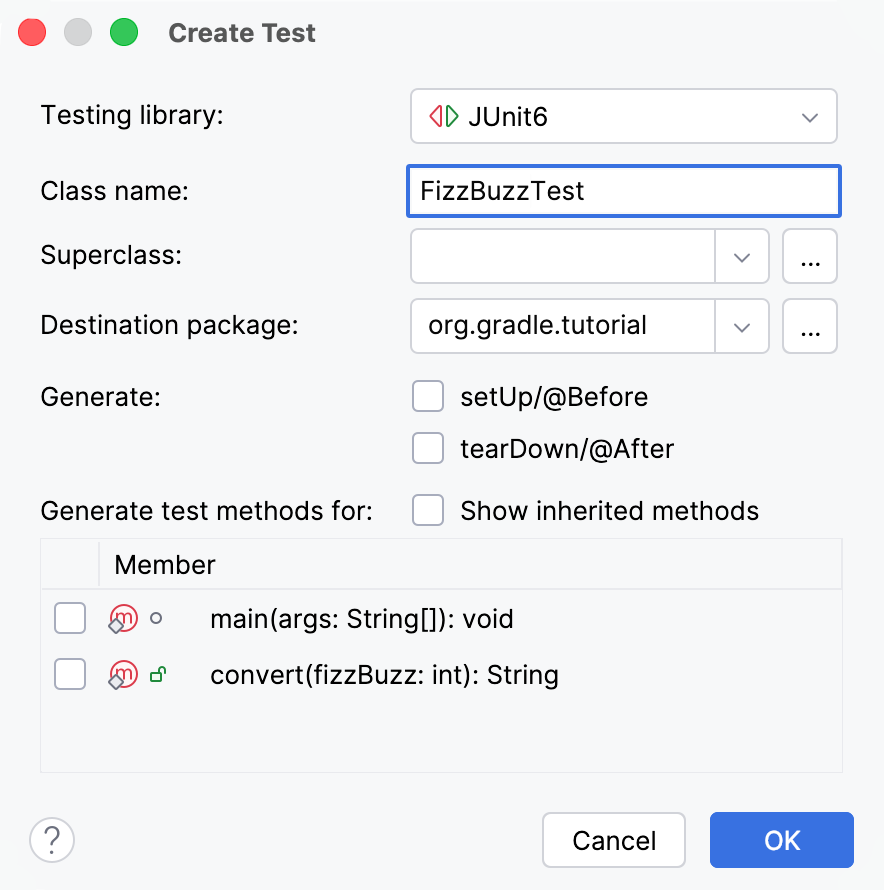Screen dimensions: 884x890
Task: Open the Destination package dropdown
Action: point(742,326)
